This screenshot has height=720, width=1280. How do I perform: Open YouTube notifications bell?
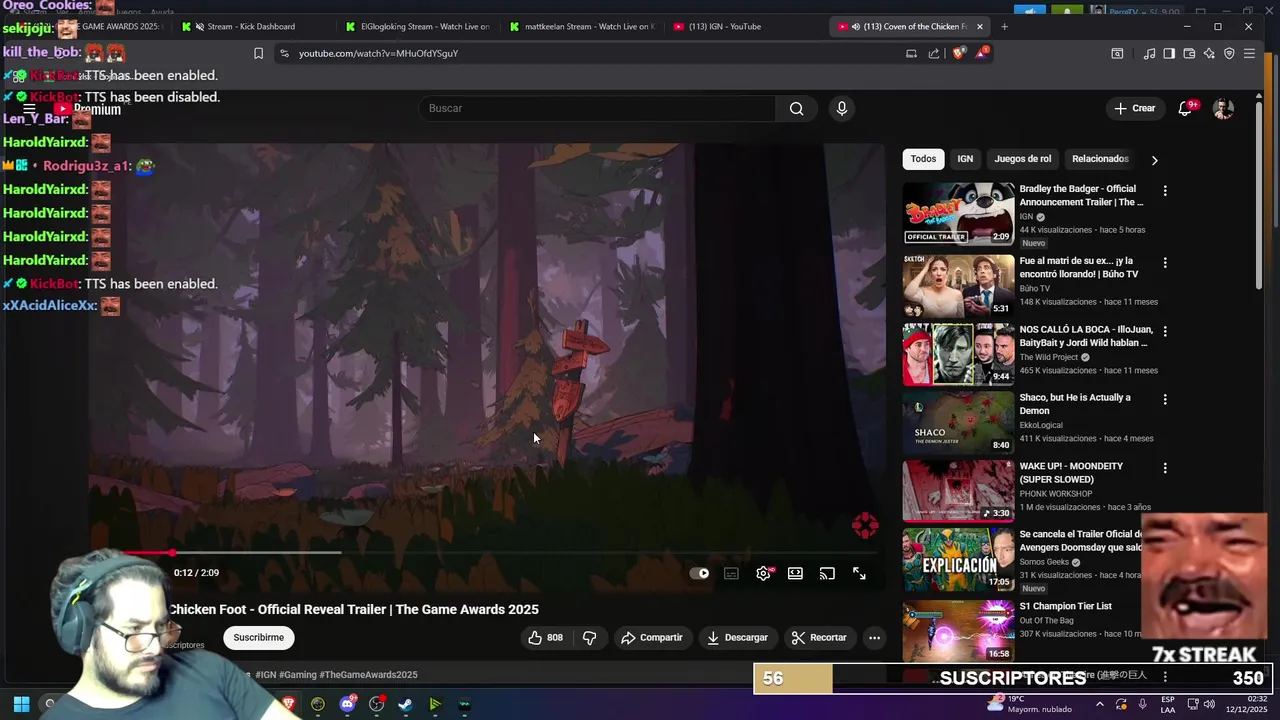(x=1185, y=108)
